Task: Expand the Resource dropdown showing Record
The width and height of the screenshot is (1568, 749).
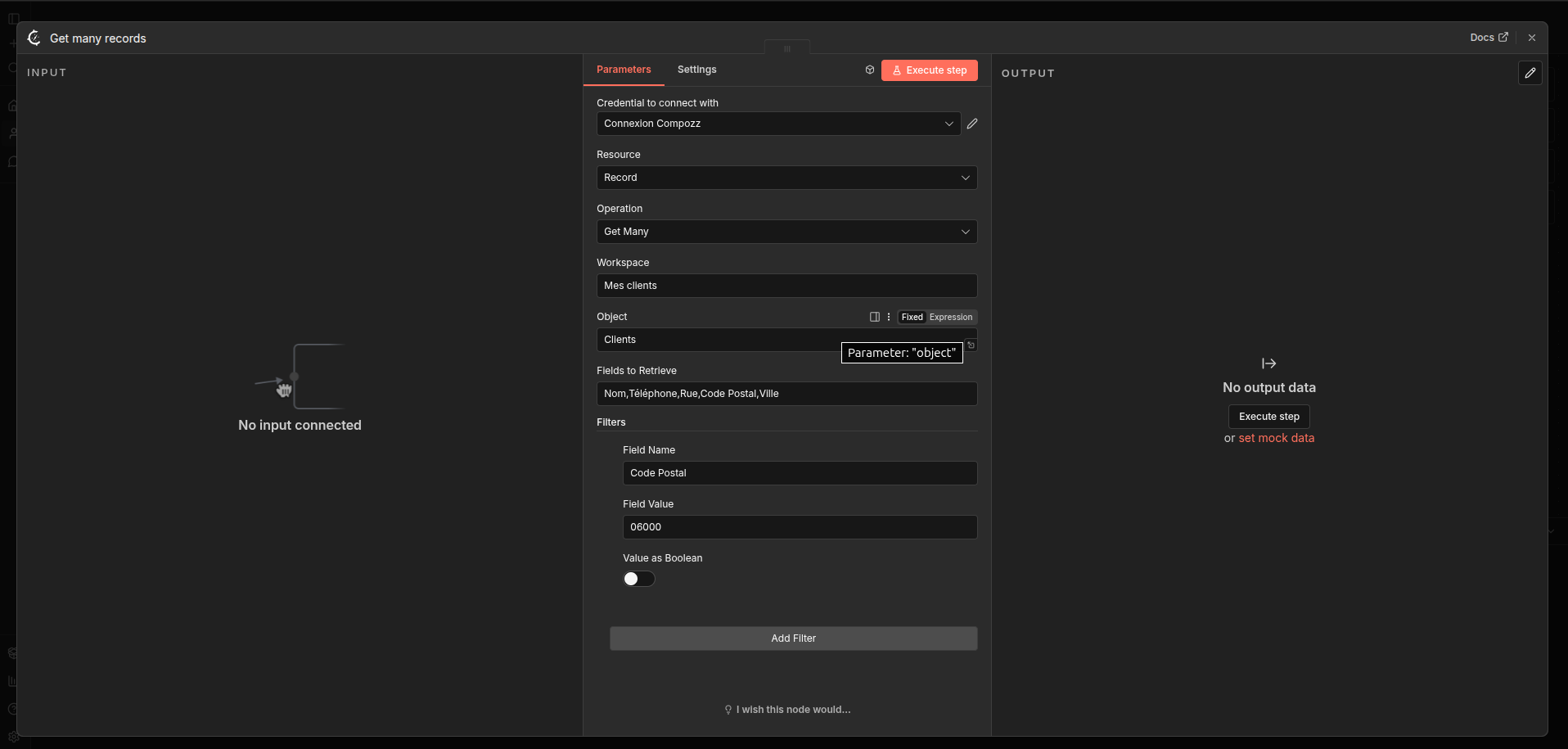Action: tap(786, 178)
